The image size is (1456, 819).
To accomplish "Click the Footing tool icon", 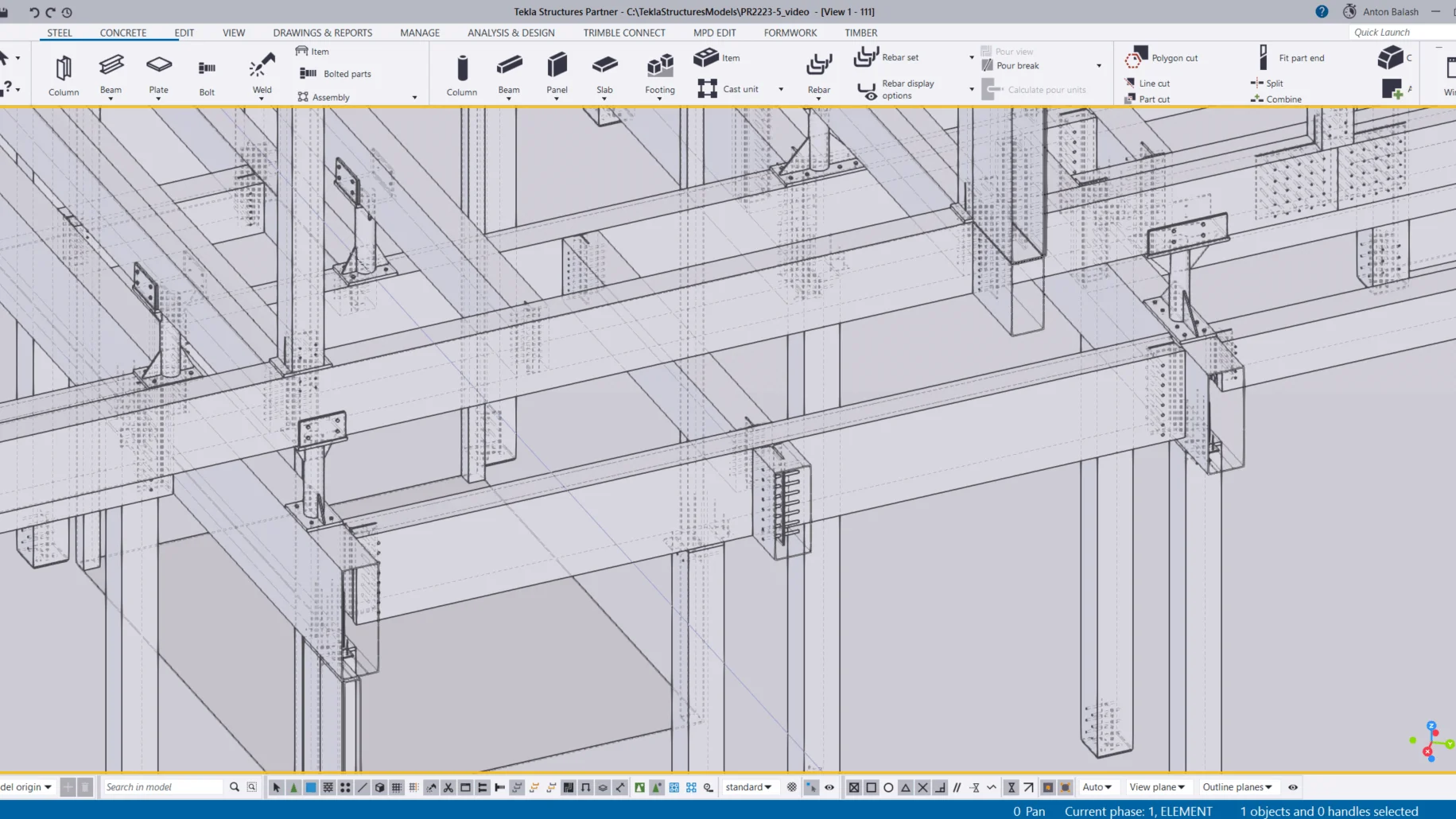I will pyautogui.click(x=659, y=73).
